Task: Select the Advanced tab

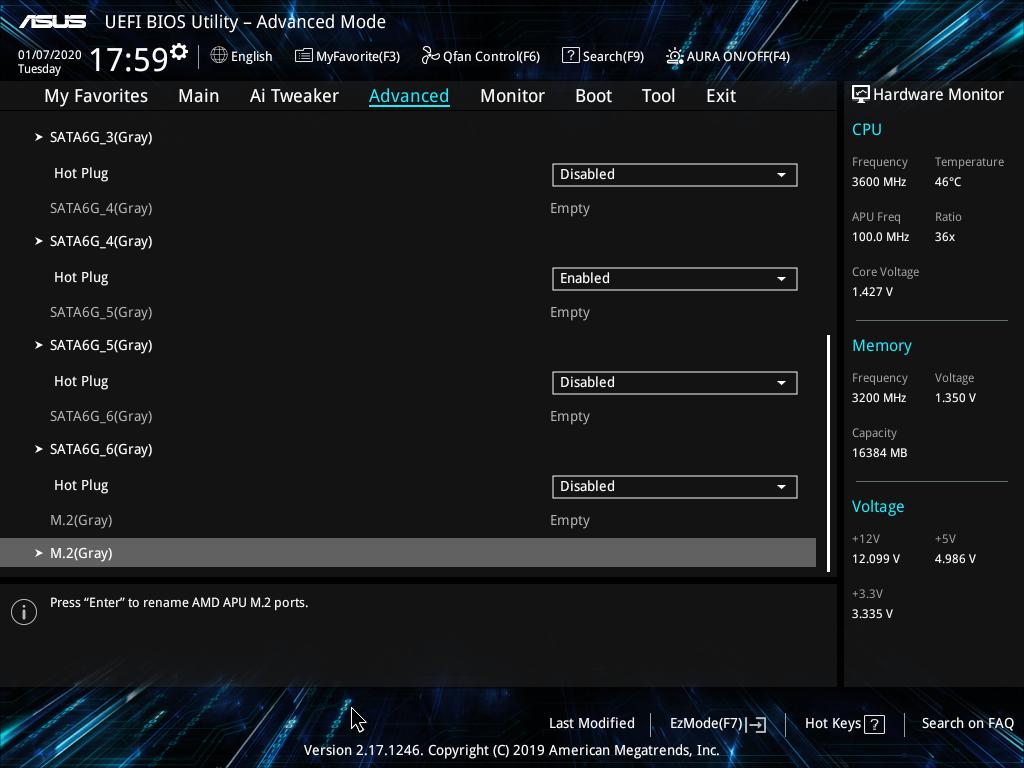Action: (409, 96)
